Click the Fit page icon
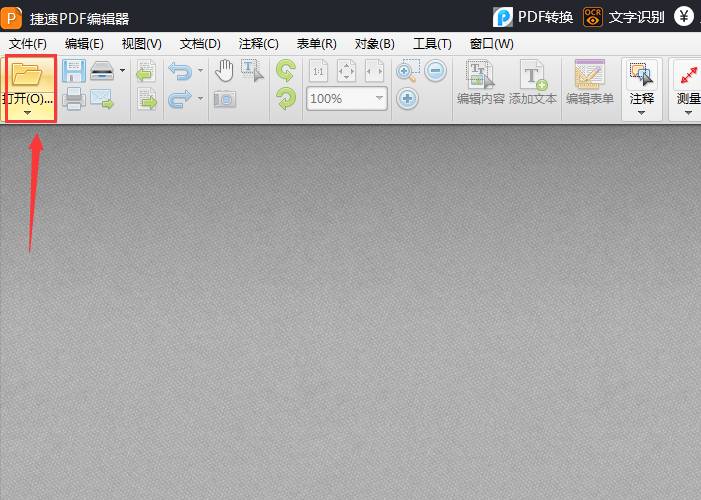The width and height of the screenshot is (701, 500). 346,71
